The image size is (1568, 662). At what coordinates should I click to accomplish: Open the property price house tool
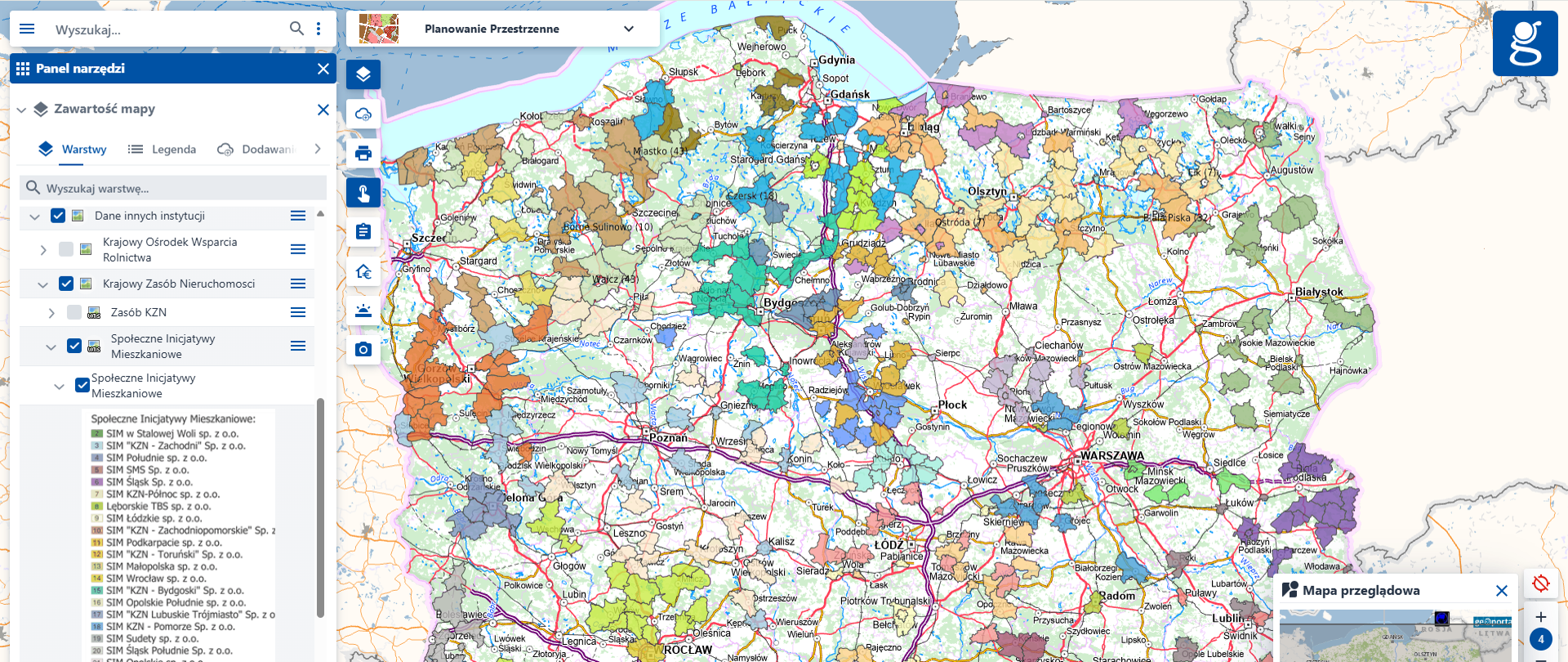(363, 271)
